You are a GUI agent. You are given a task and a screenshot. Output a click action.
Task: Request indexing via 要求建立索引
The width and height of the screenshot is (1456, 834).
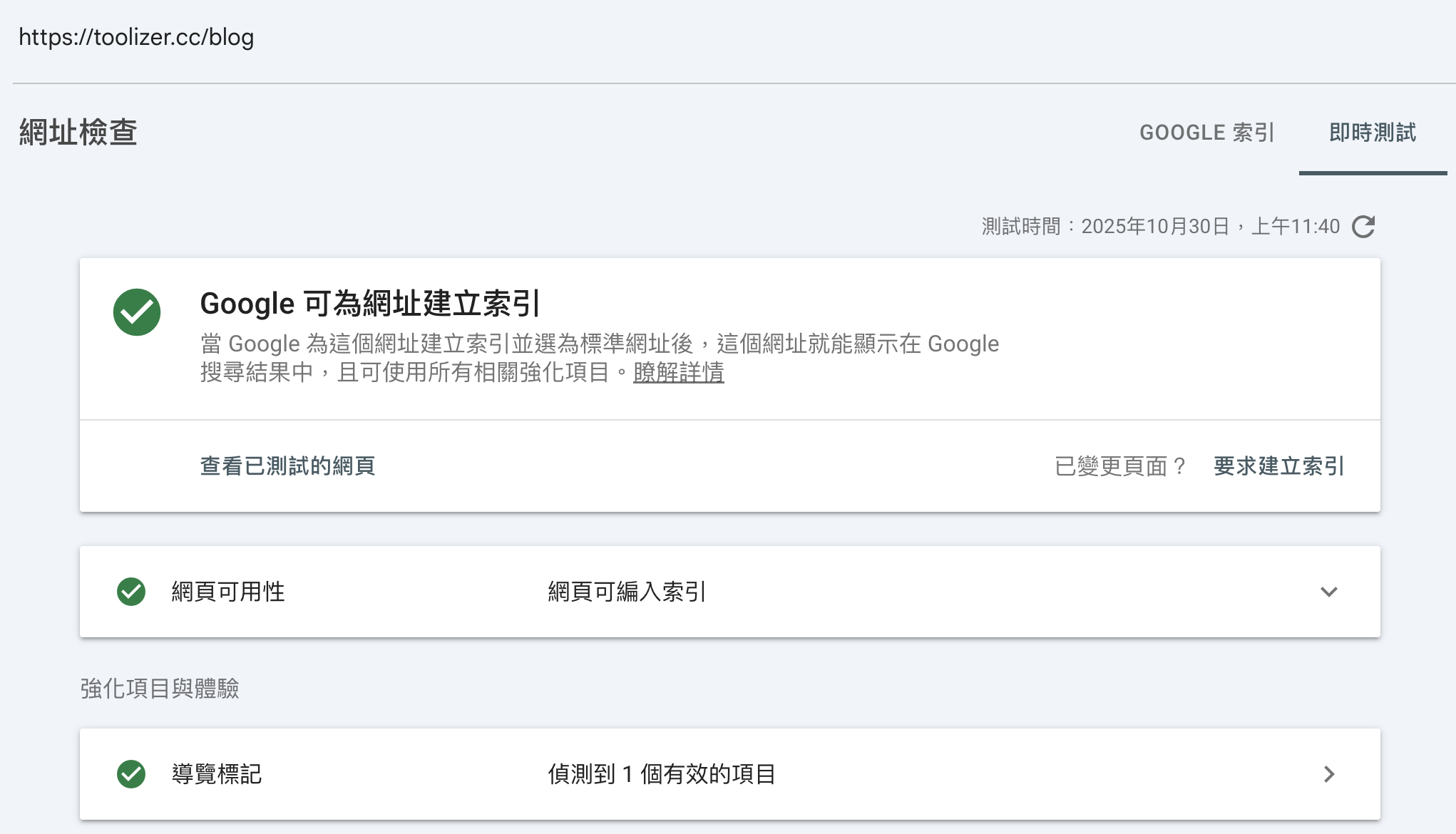(x=1277, y=466)
